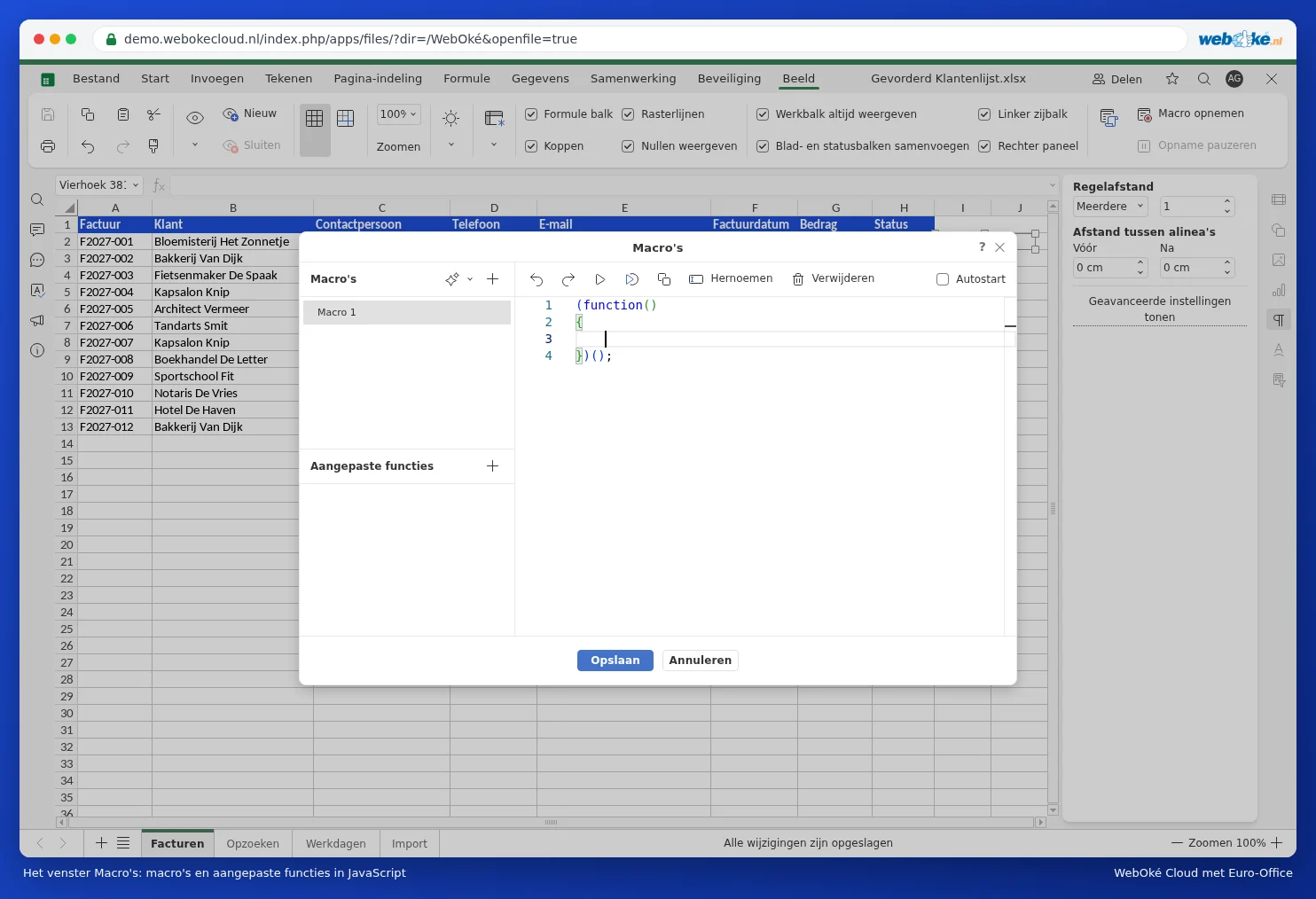
Task: Mark document as favorite with star icon
Action: 1172,79
